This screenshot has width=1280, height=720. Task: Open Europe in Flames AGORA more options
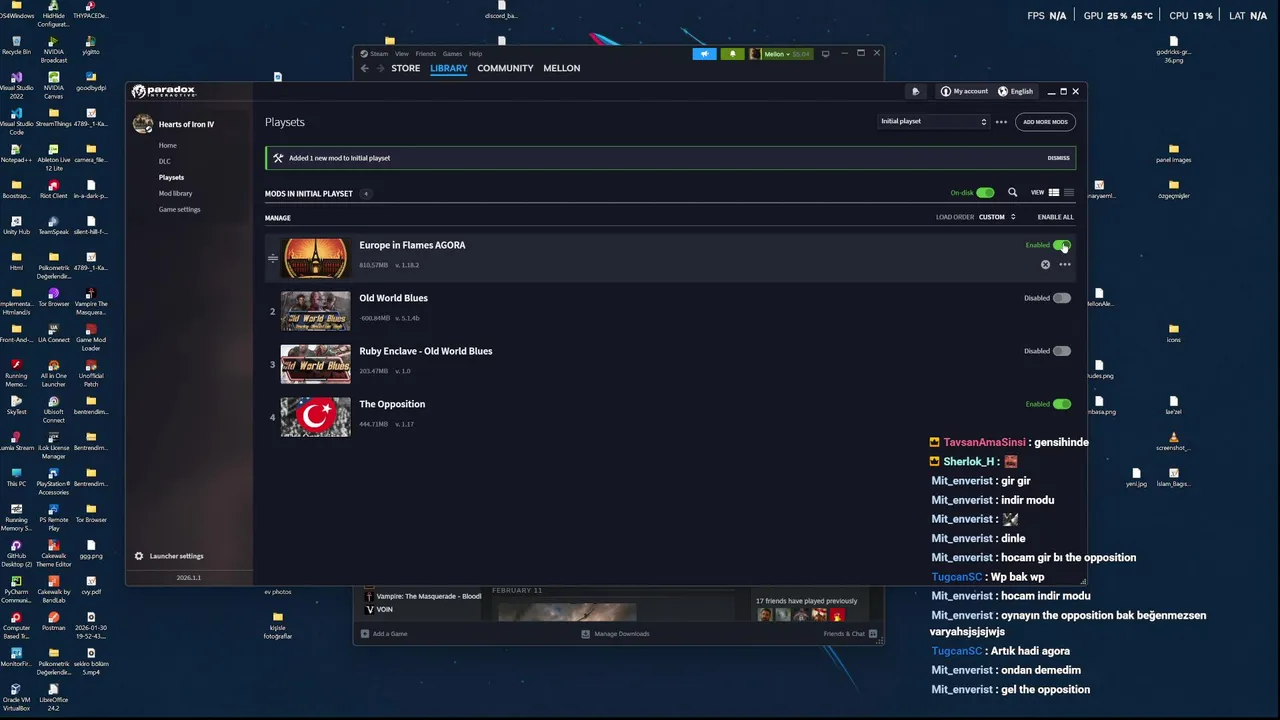click(x=1065, y=265)
